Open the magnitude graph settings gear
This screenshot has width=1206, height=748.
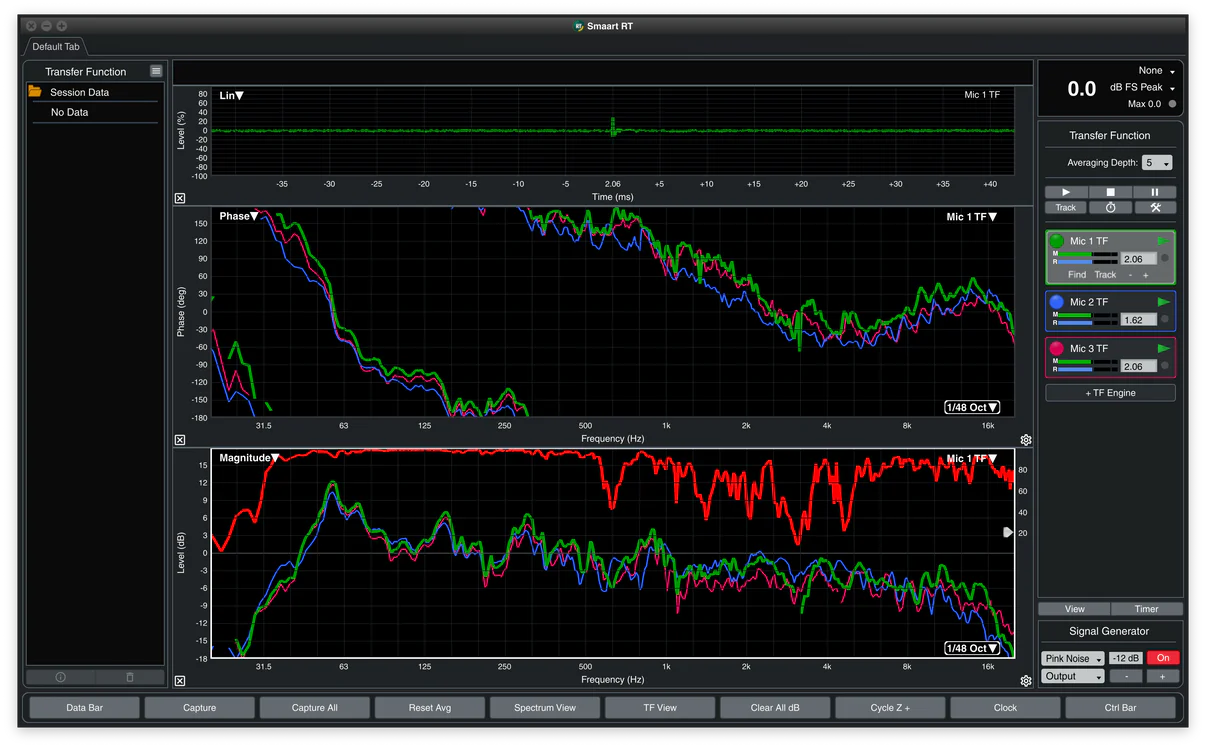pyautogui.click(x=1025, y=681)
